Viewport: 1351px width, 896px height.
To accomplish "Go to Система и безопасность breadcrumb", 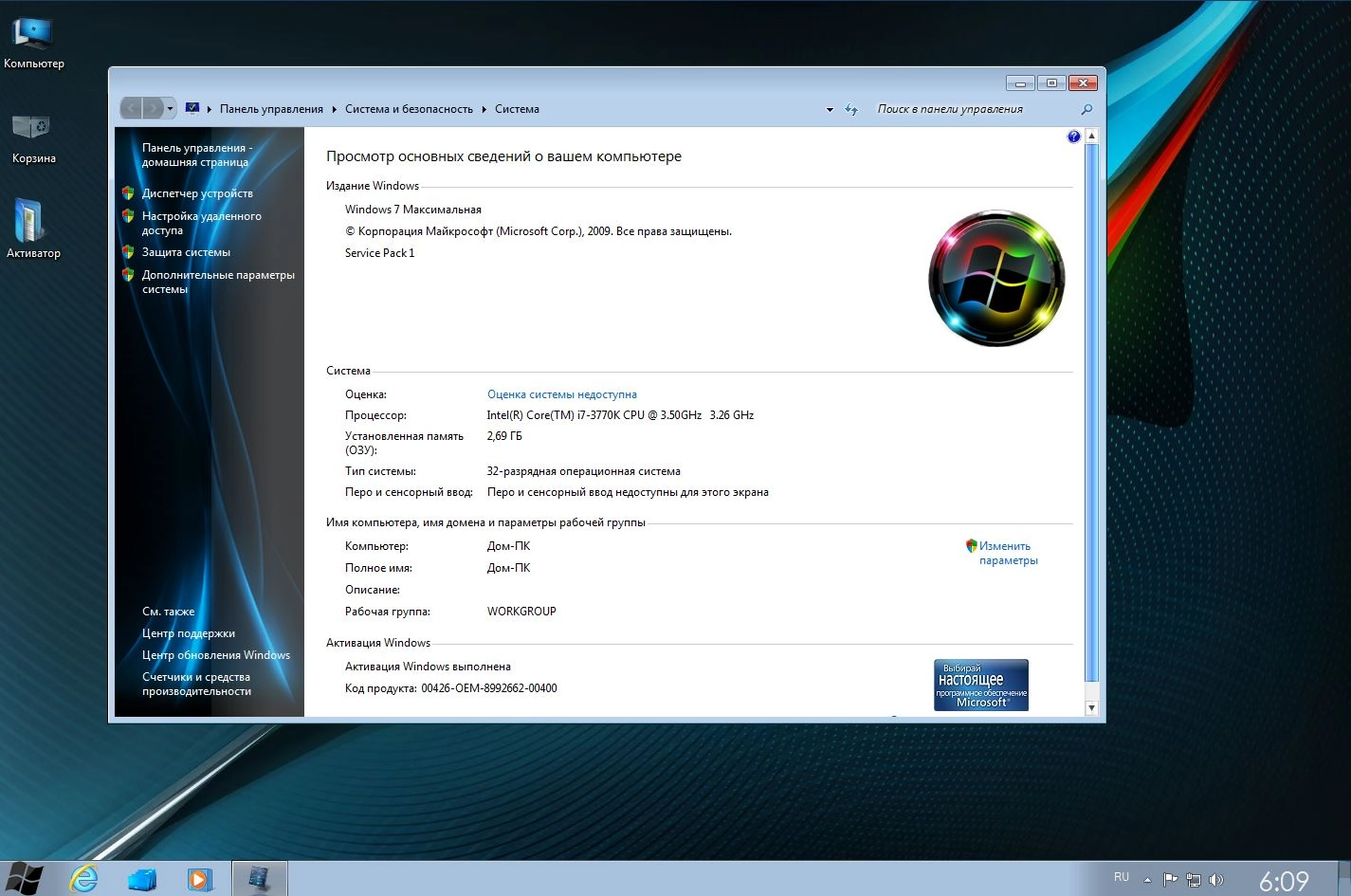I will tap(409, 109).
